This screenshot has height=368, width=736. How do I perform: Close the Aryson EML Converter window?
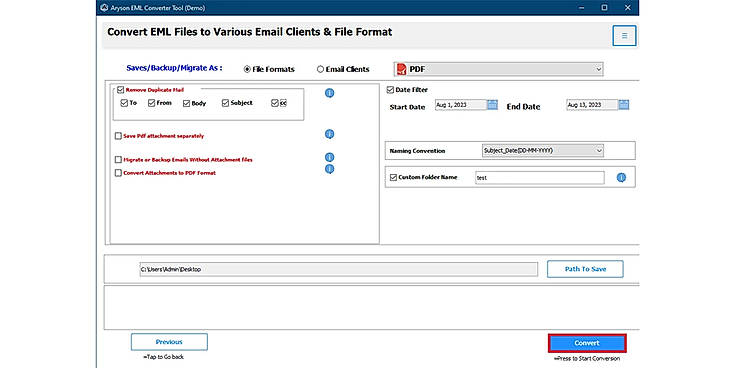pyautogui.click(x=628, y=8)
